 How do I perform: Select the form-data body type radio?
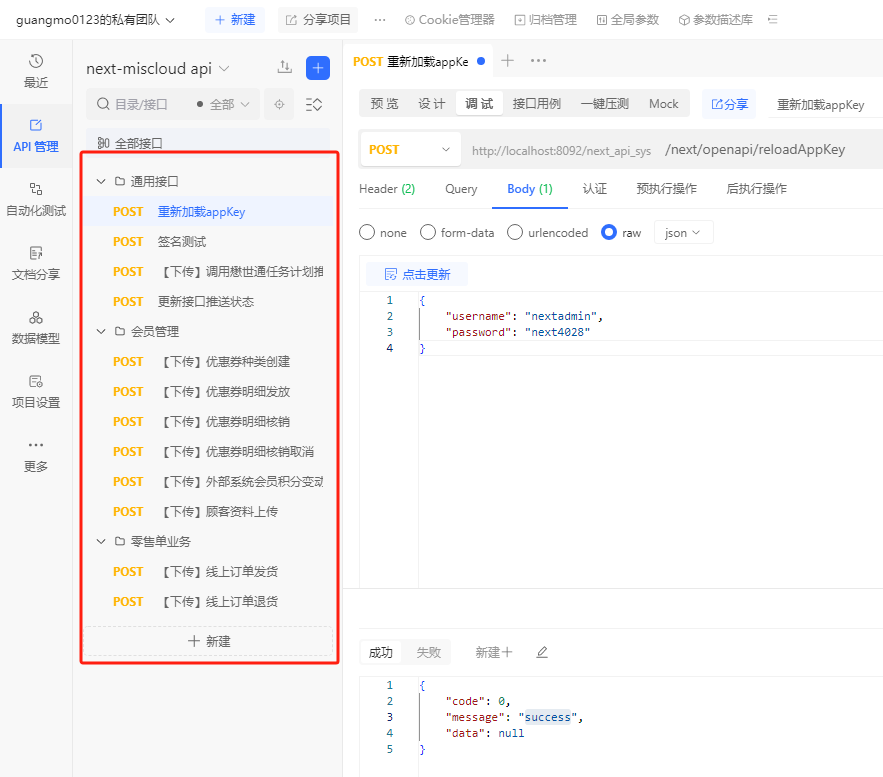pos(428,233)
